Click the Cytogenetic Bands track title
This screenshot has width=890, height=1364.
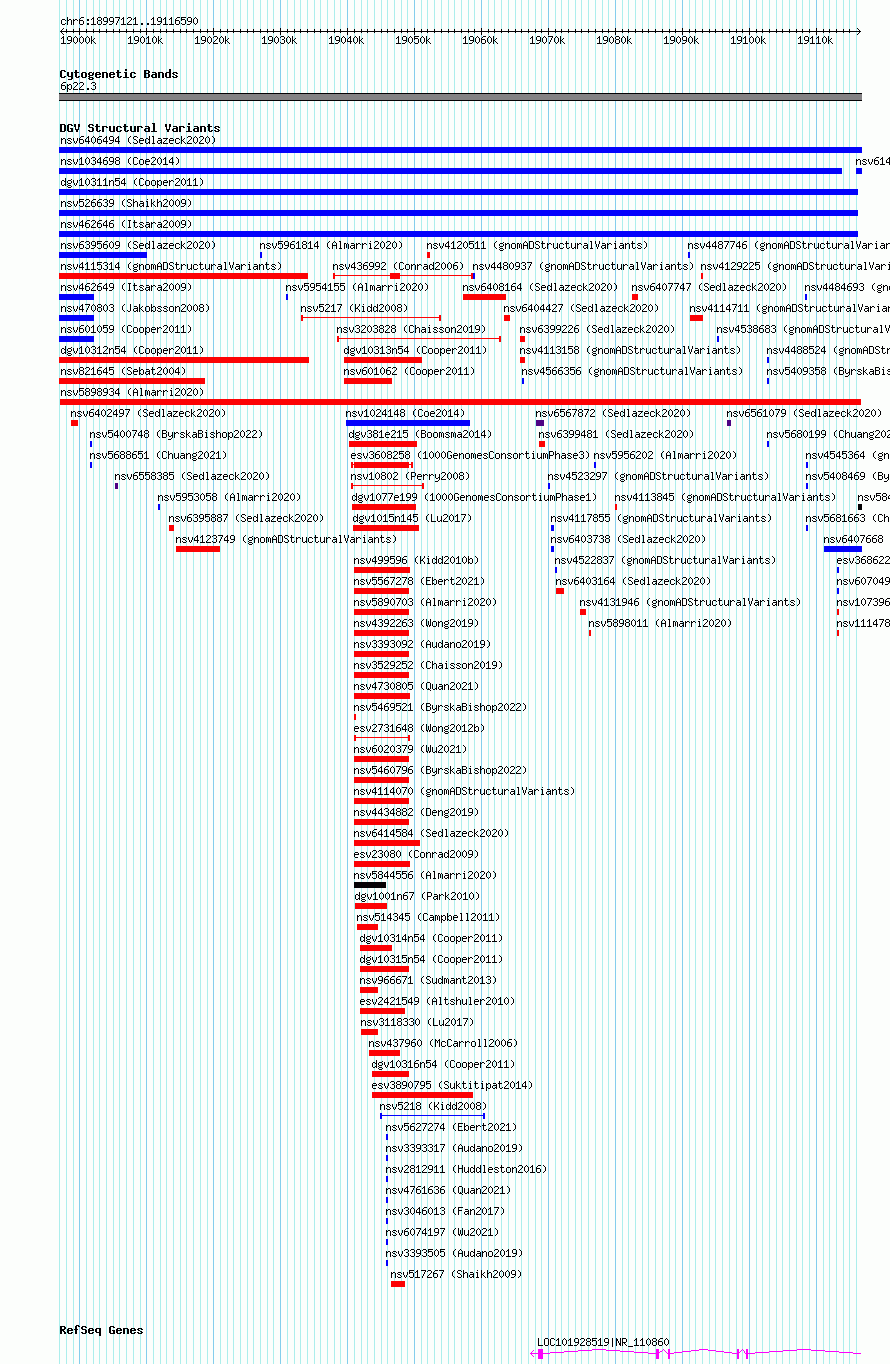click(x=119, y=74)
